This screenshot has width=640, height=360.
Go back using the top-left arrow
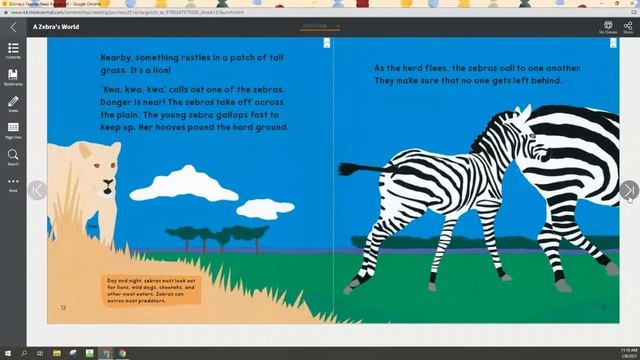pos(13,27)
